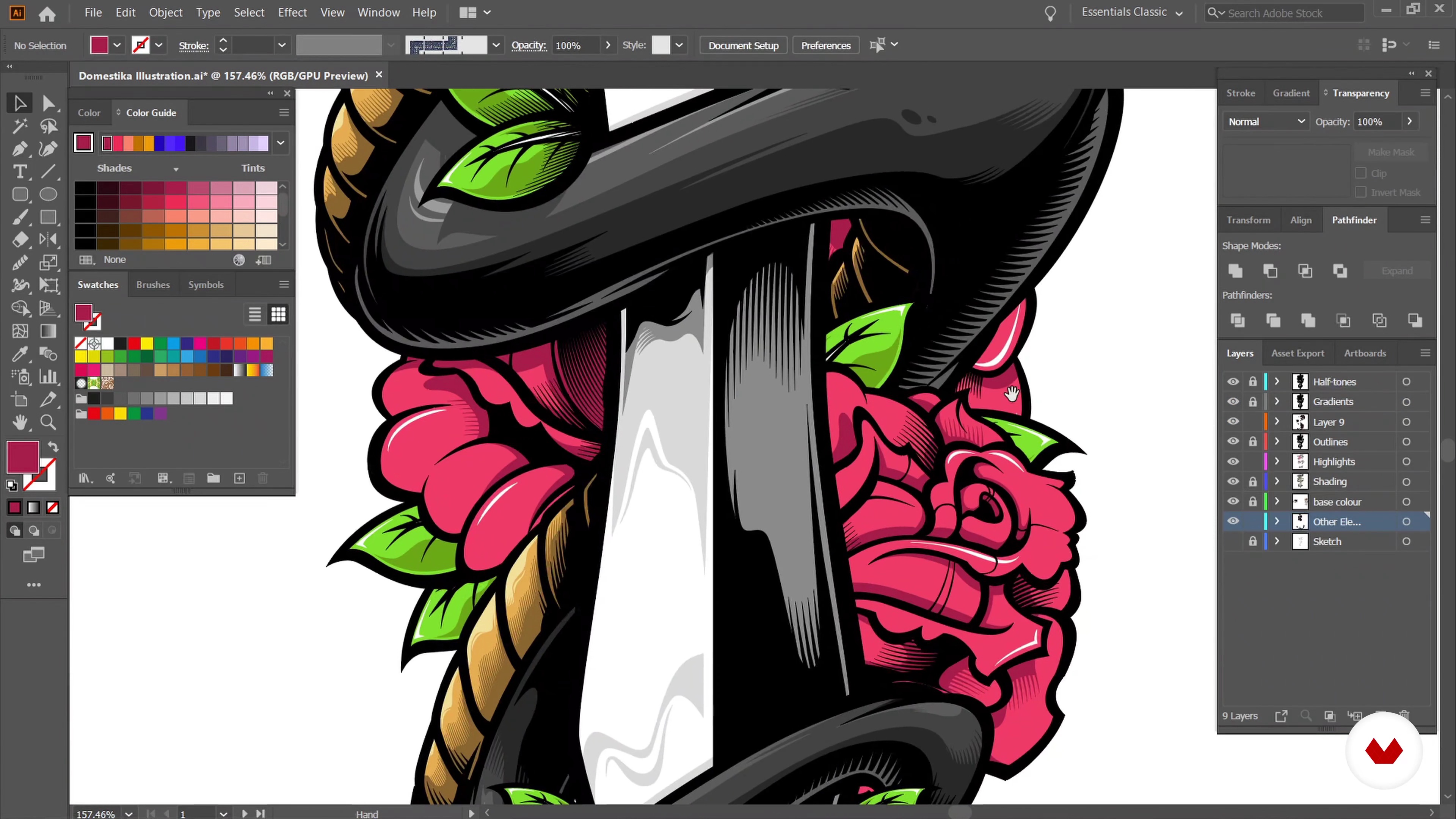Screen dimensions: 1456x819
Task: Switch to the Artboards tab
Action: (1365, 353)
